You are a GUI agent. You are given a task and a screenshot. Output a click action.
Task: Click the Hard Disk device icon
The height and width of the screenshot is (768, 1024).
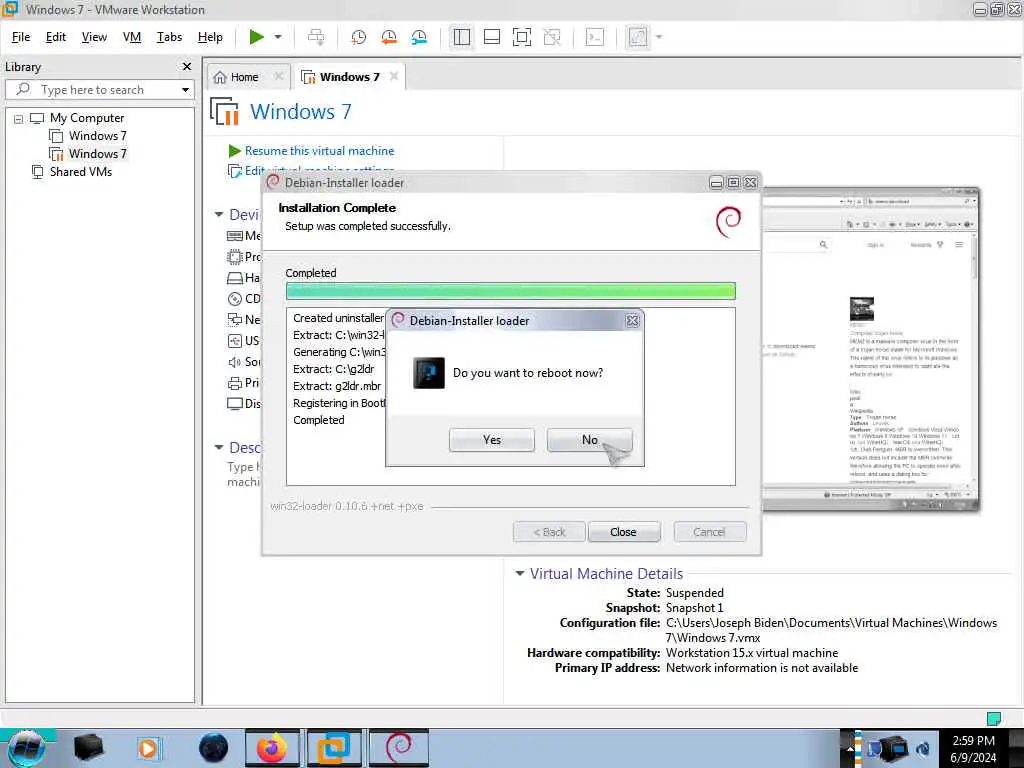(235, 278)
